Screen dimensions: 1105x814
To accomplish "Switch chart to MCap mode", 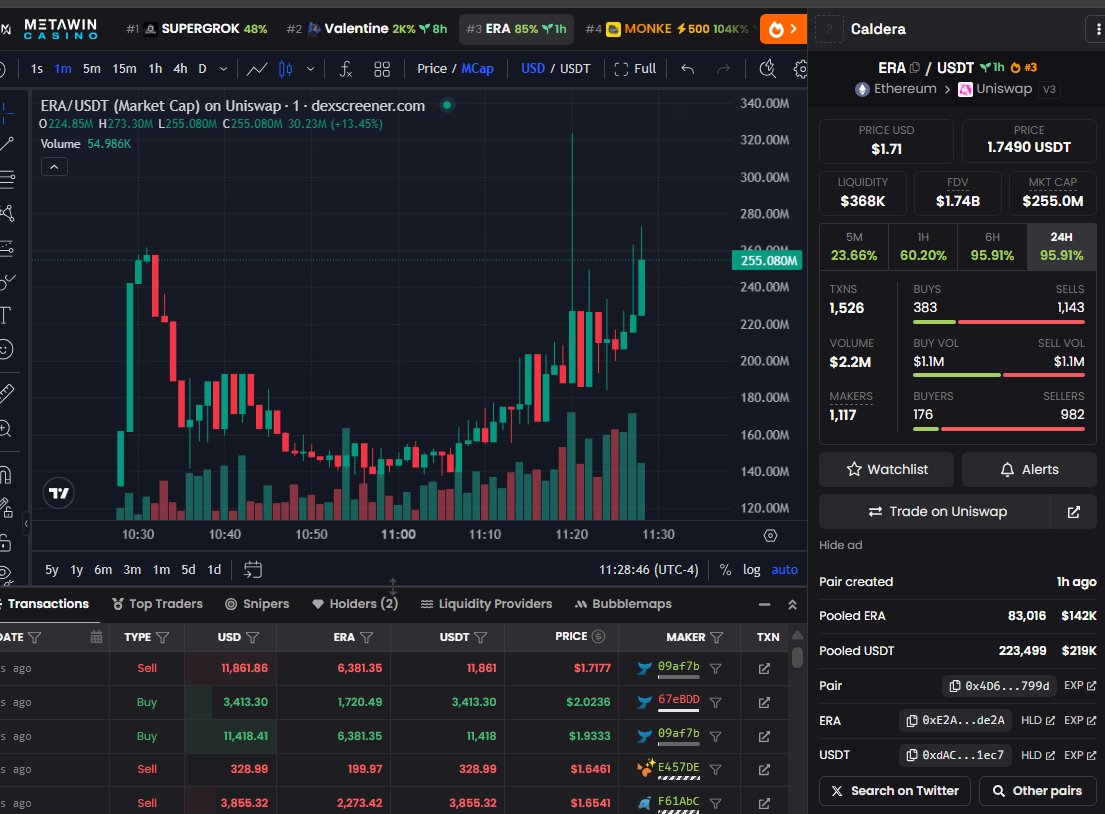I will pyautogui.click(x=477, y=68).
